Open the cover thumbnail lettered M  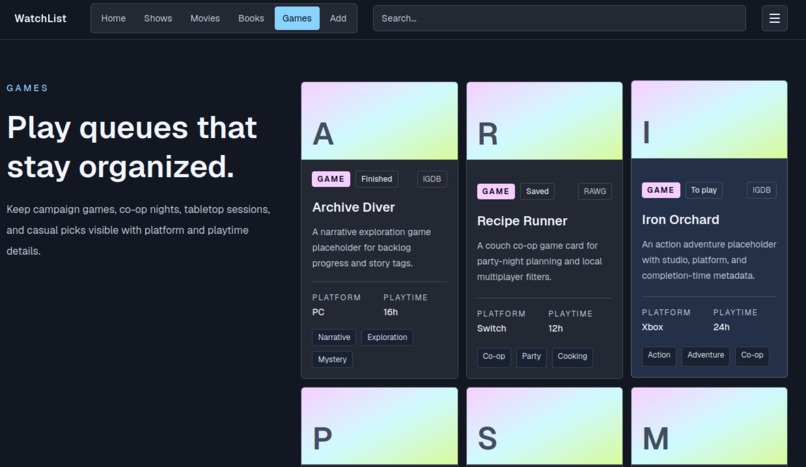tap(709, 426)
